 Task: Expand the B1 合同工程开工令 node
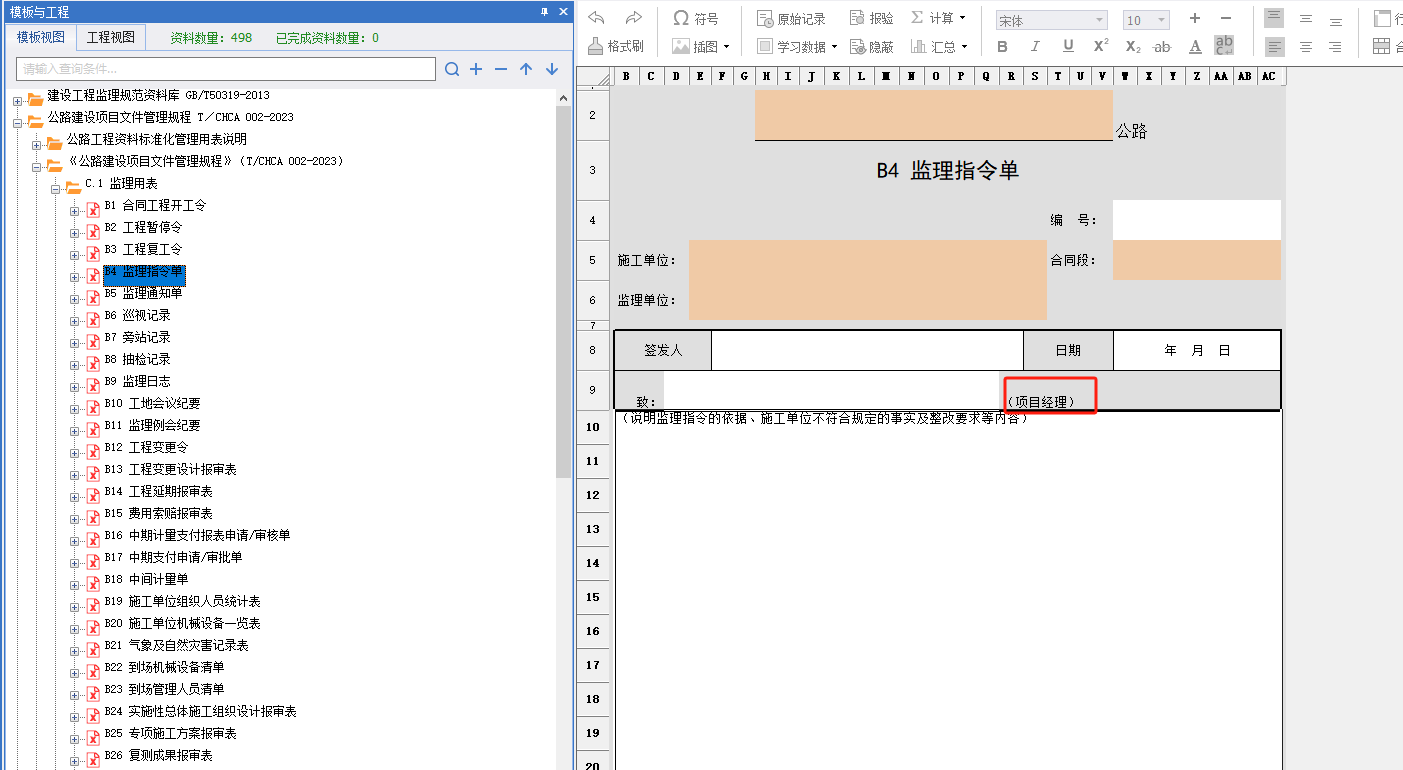(x=75, y=211)
